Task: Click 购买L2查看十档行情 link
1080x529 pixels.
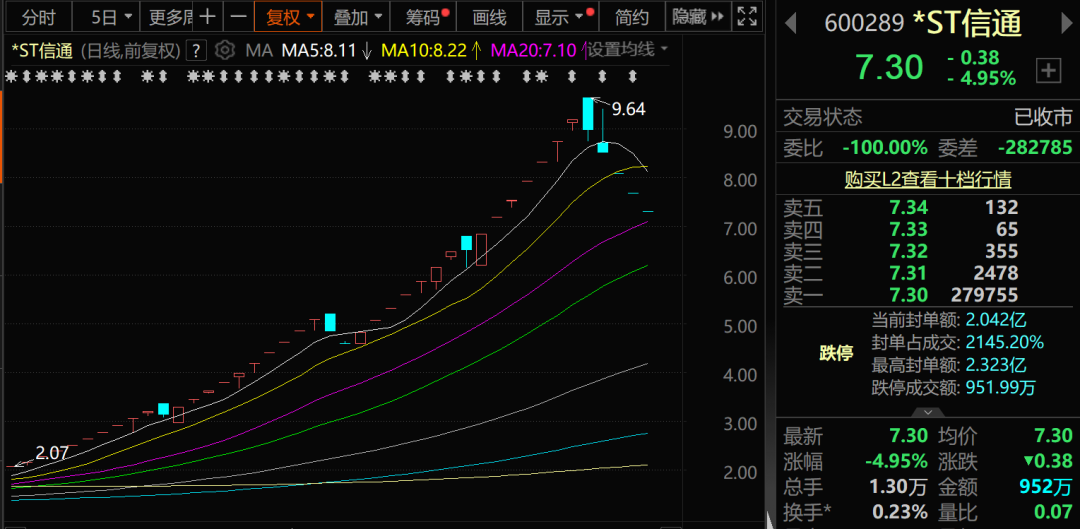Action: tap(927, 179)
